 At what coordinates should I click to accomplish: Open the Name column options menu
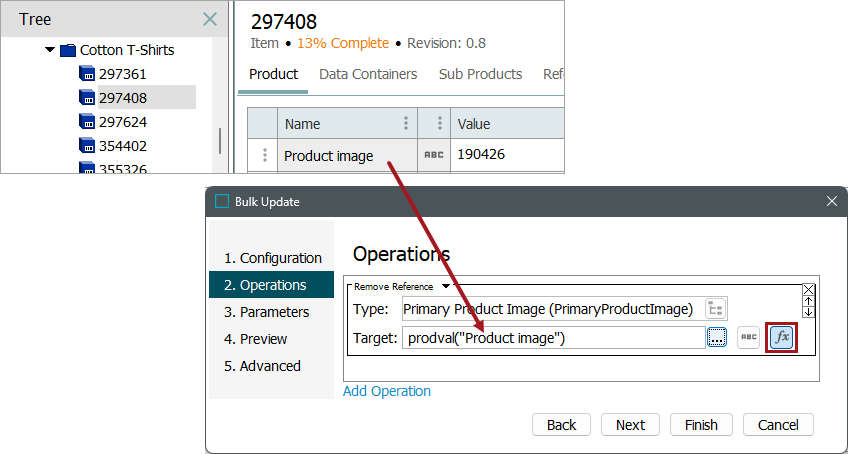pos(405,124)
